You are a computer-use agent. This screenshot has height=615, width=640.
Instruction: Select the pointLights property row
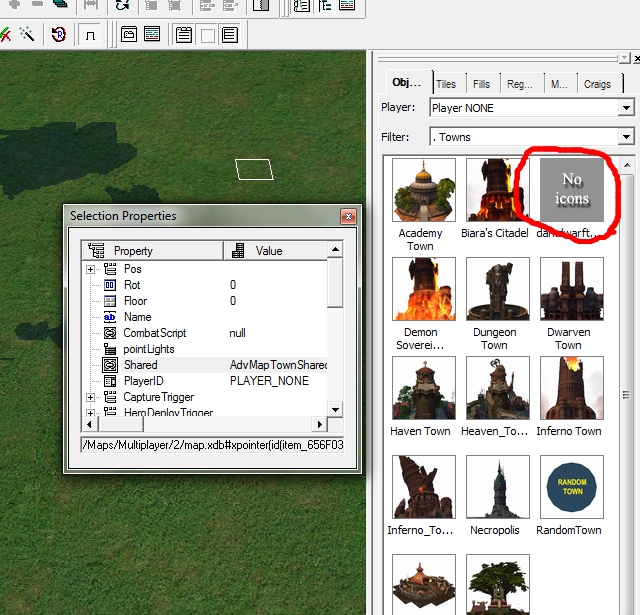click(204, 349)
